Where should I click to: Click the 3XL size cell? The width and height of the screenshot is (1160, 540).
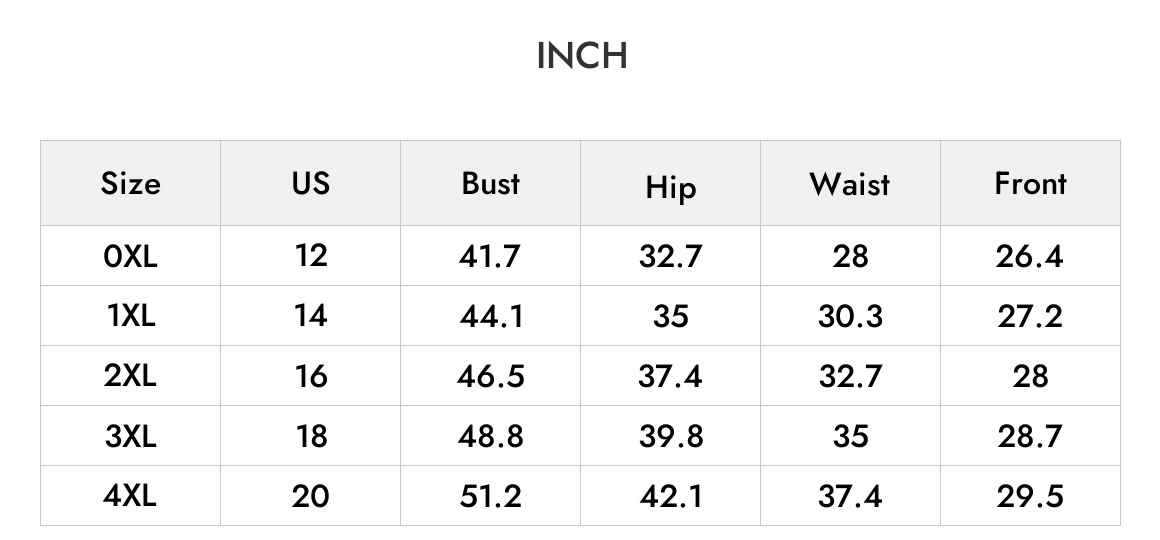[130, 436]
